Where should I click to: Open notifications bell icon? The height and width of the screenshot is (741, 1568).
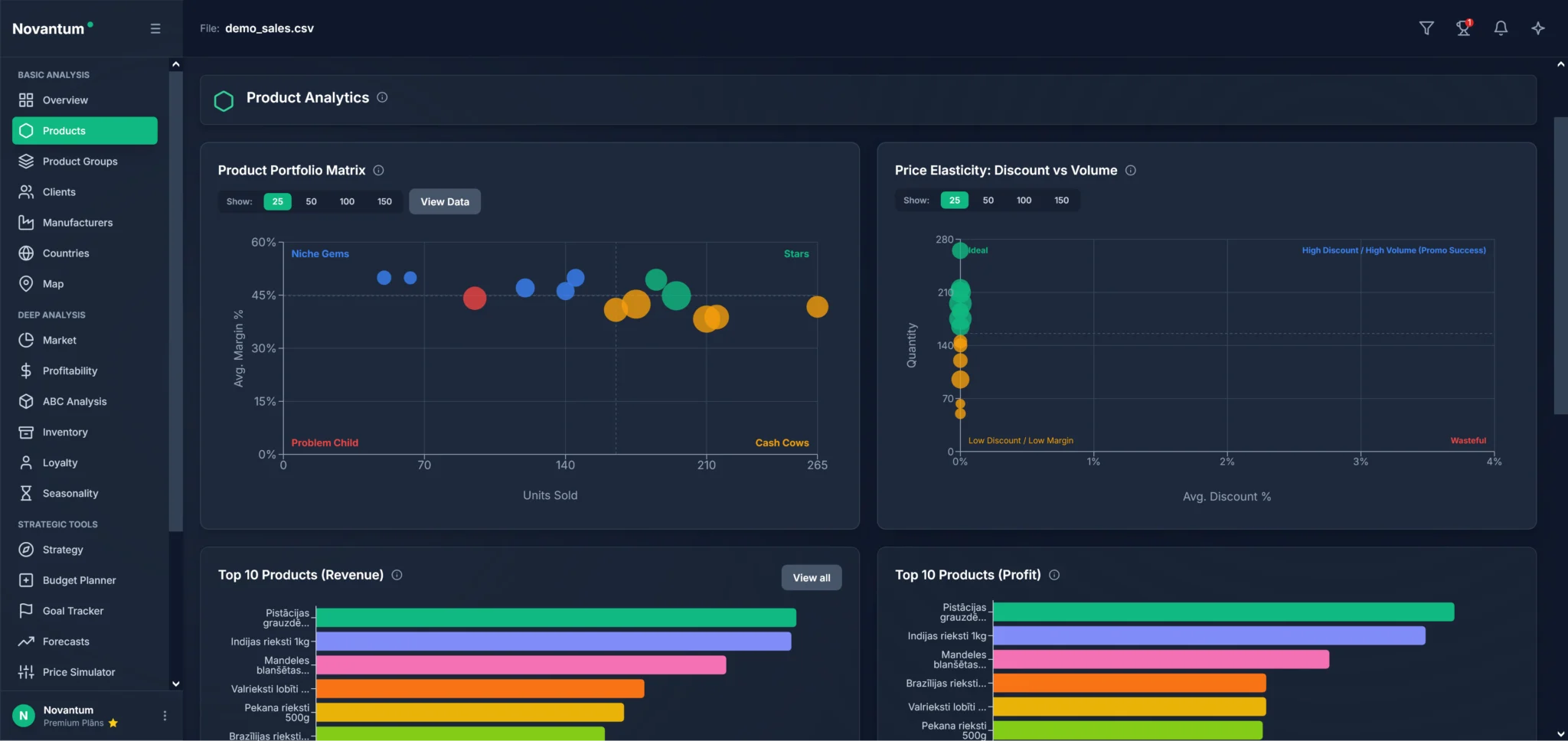pos(1501,28)
